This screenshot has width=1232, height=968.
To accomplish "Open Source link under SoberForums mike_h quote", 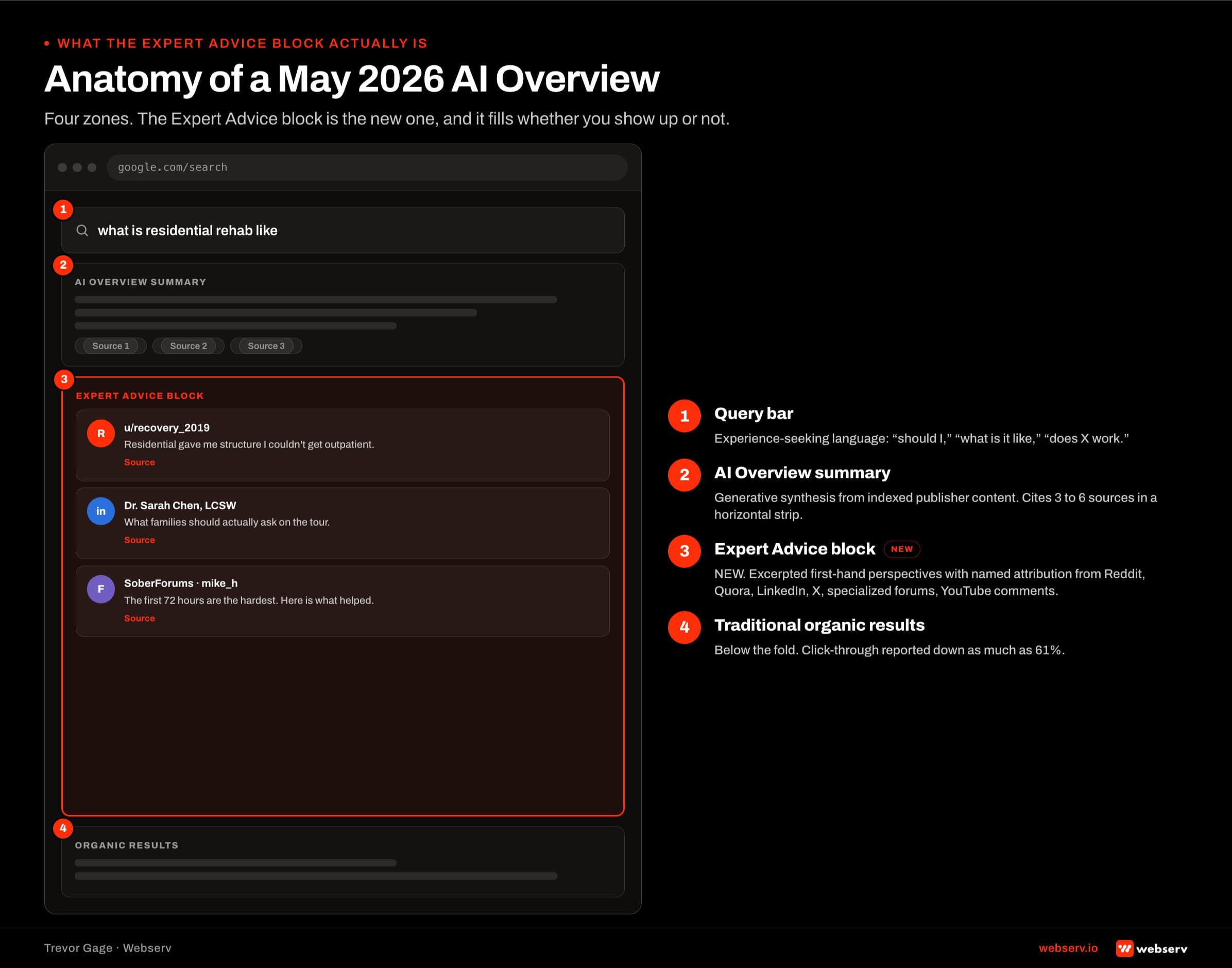I will (140, 618).
